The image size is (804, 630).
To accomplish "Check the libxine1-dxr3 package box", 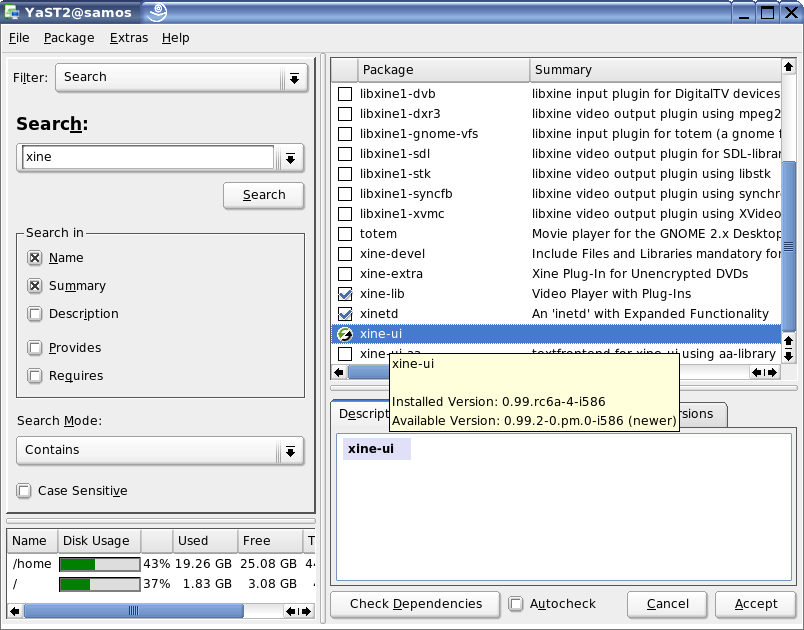I will click(345, 114).
